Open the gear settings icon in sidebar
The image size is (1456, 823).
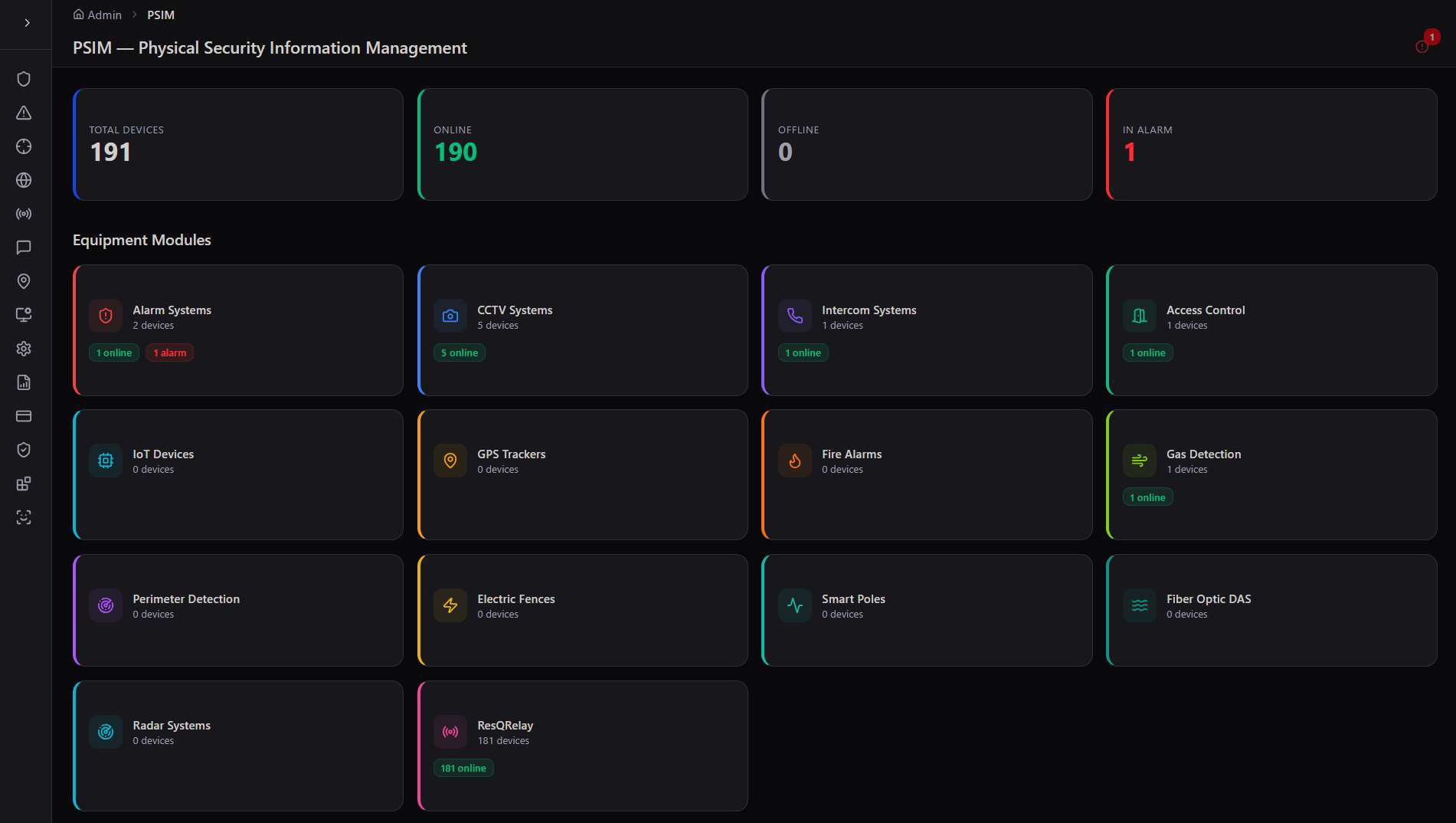(x=24, y=349)
